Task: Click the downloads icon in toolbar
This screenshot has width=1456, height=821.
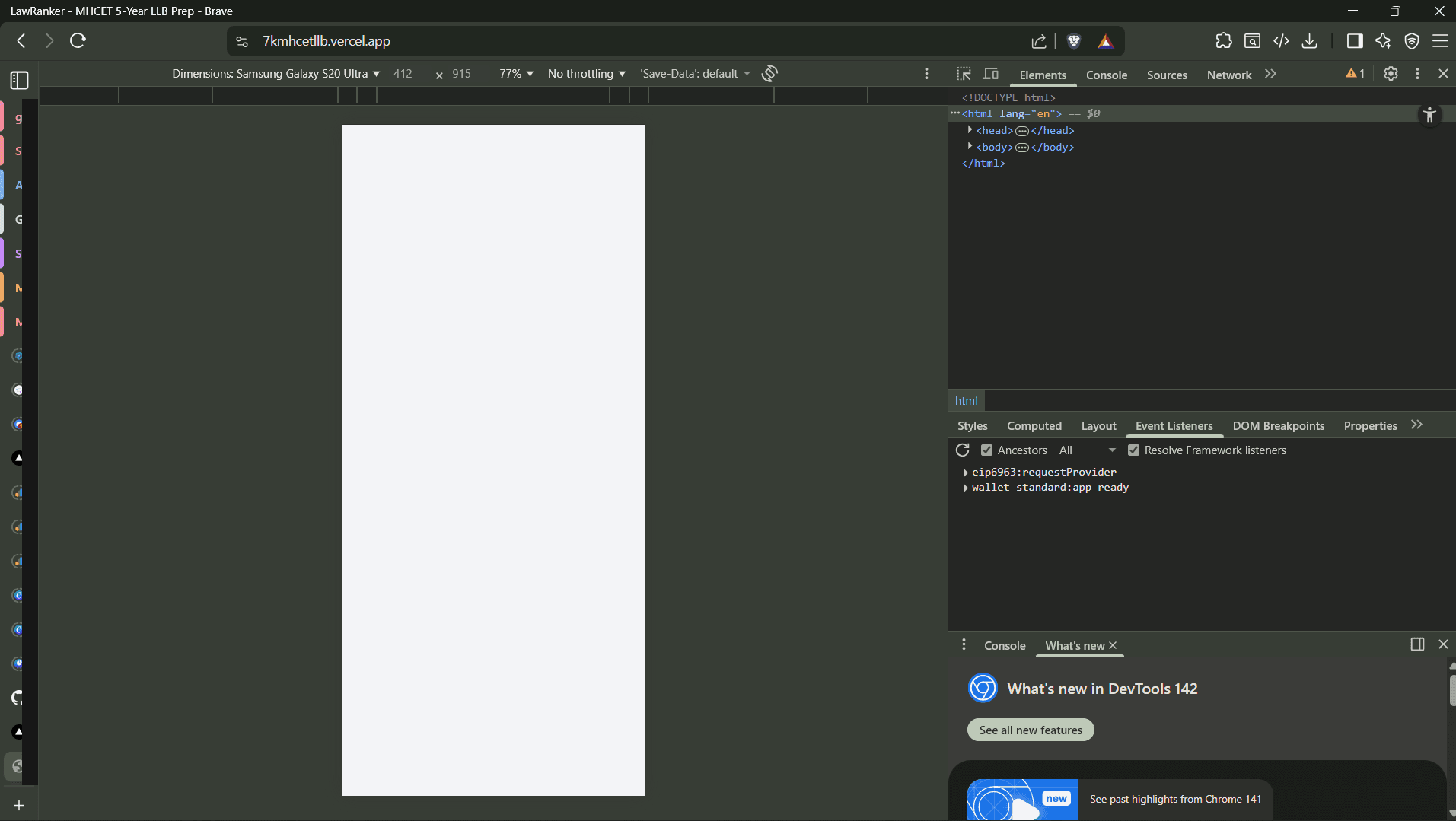Action: pos(1309,41)
